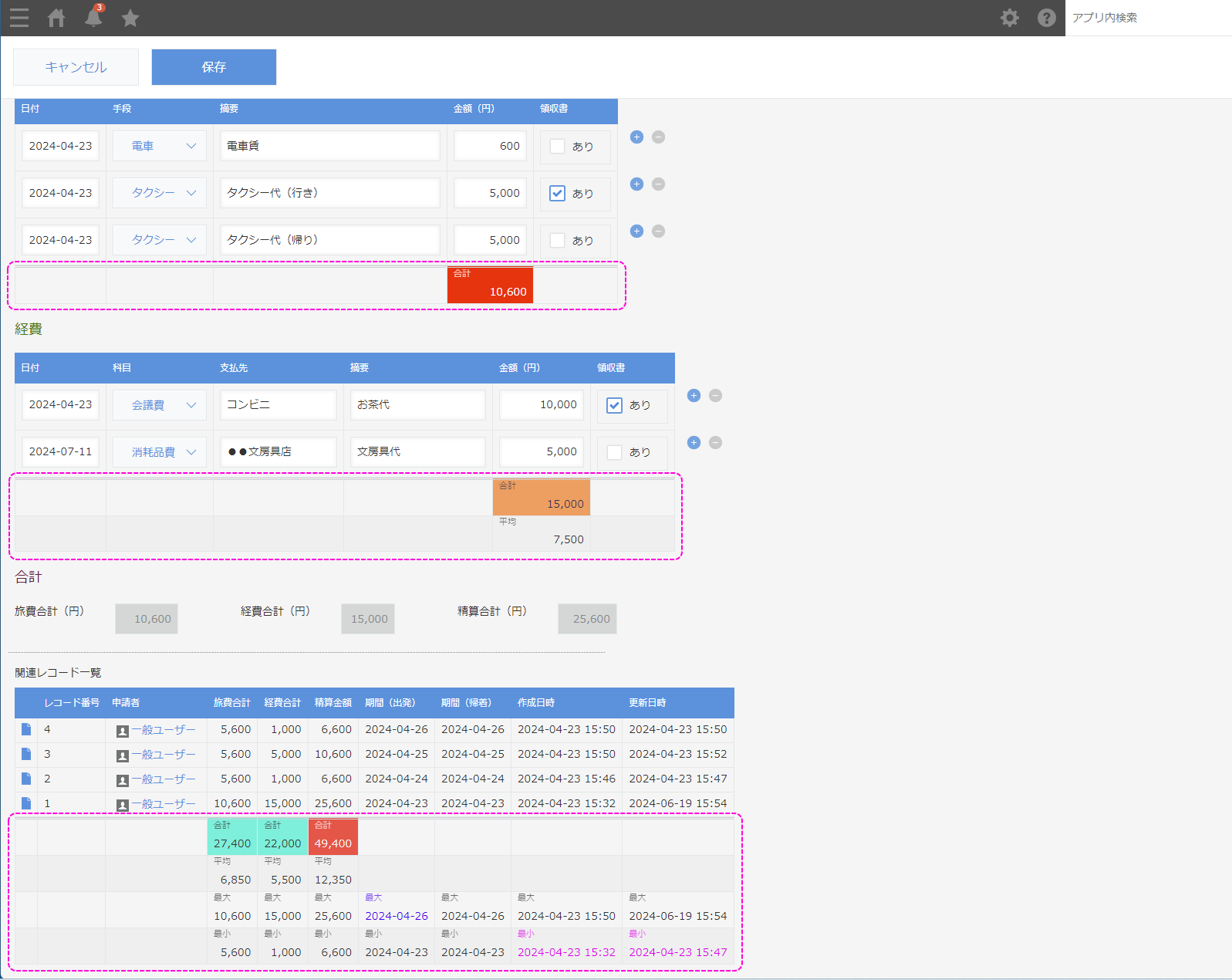The width and height of the screenshot is (1232, 980).
Task: Add row after 電車賃 travel row
Action: [x=636, y=137]
